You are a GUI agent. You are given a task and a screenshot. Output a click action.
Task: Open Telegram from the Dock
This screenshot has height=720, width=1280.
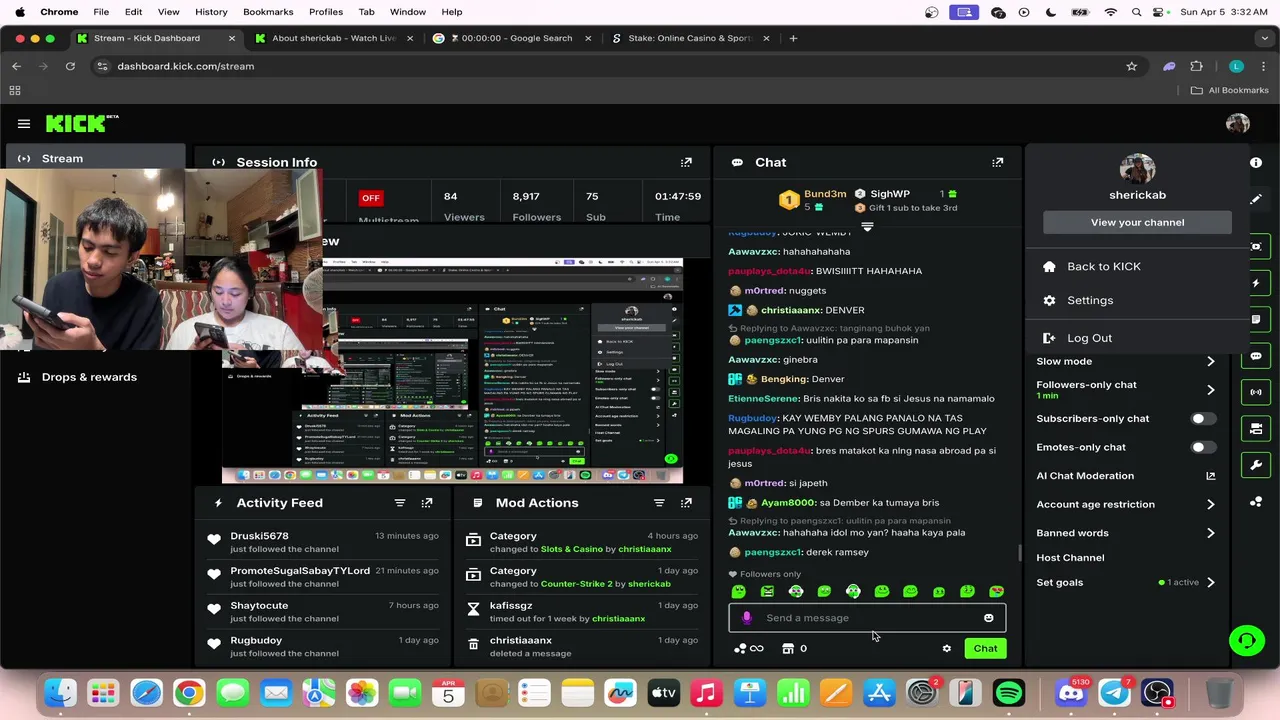[x=1115, y=692]
